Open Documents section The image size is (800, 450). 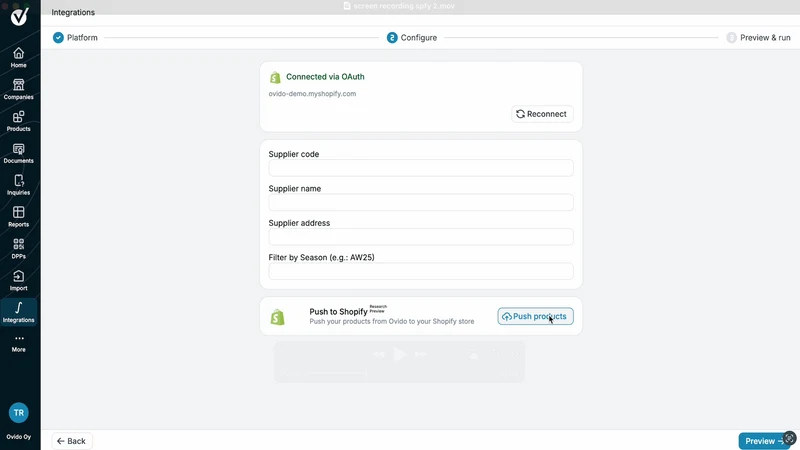[18, 153]
